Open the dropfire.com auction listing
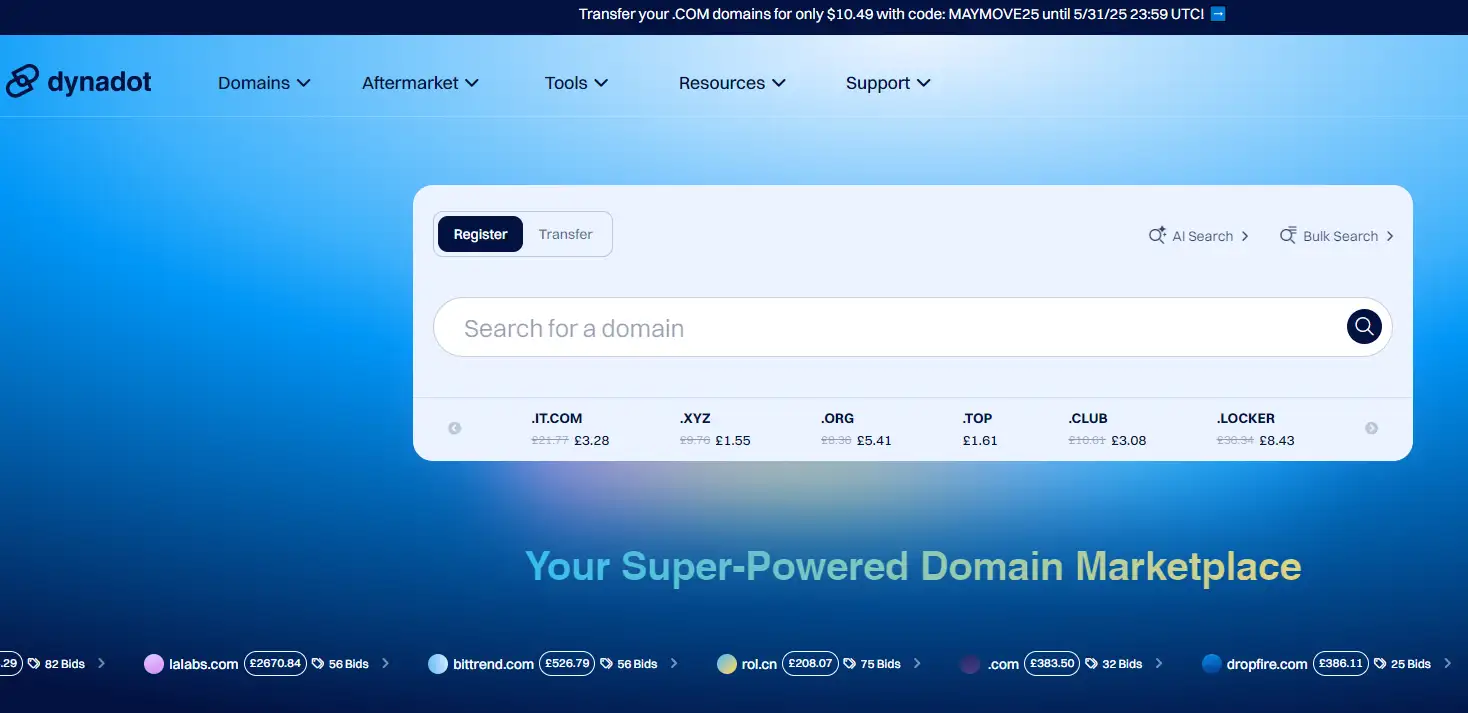Image resolution: width=1468 pixels, height=713 pixels. pos(1267,664)
